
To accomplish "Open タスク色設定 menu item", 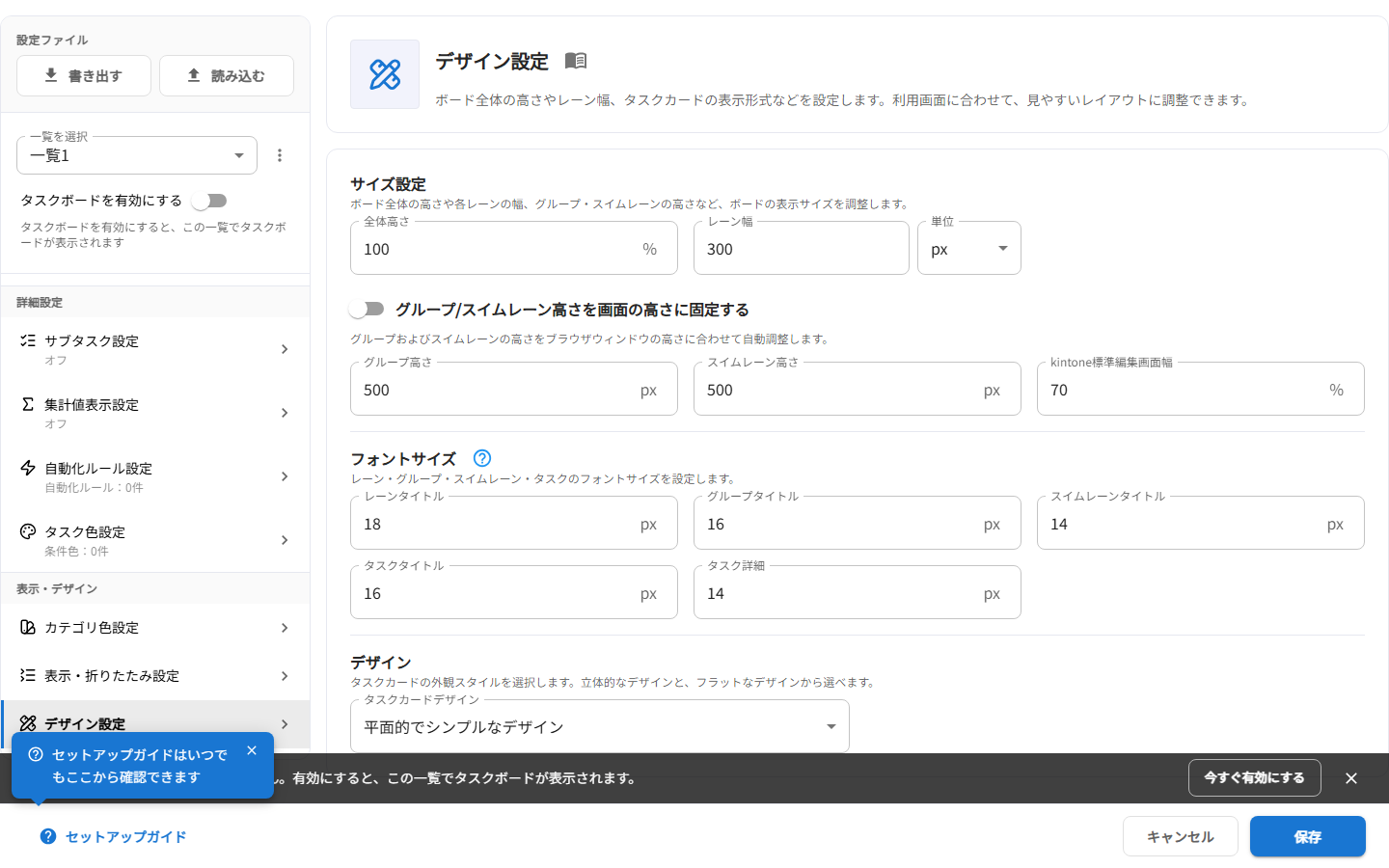I will (155, 540).
